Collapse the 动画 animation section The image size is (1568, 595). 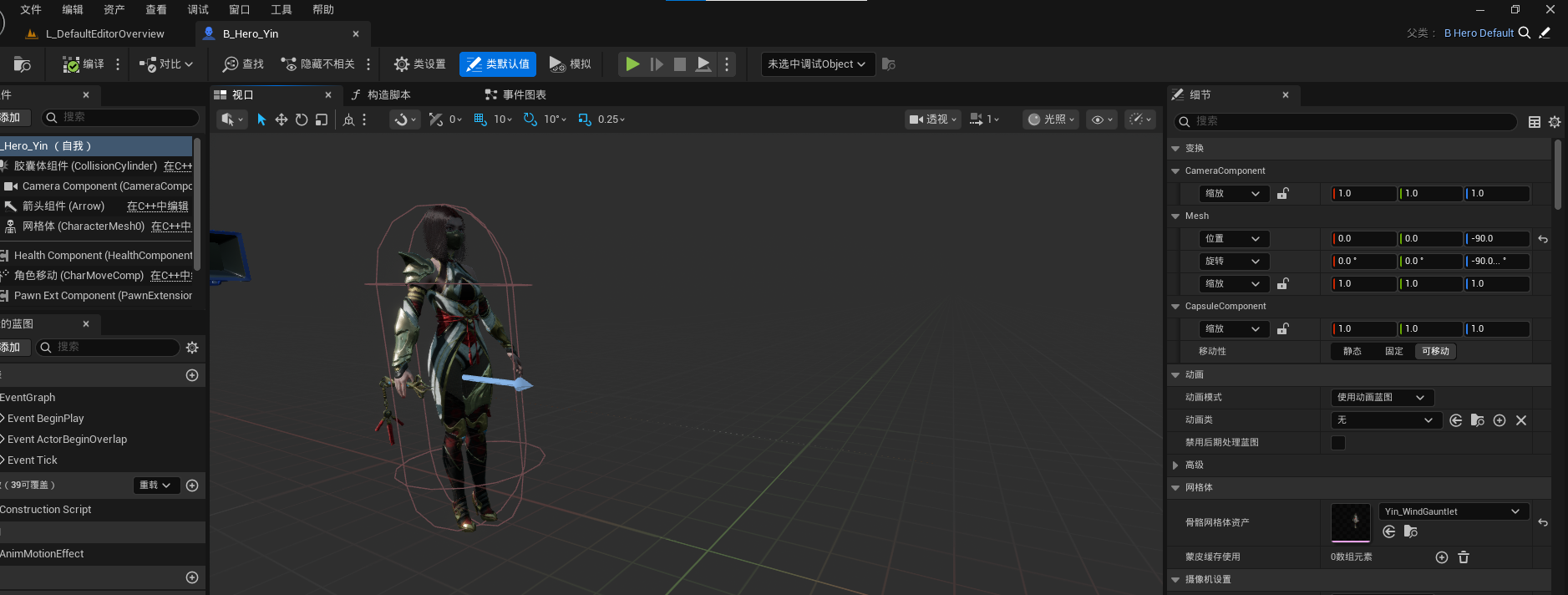coord(1175,374)
